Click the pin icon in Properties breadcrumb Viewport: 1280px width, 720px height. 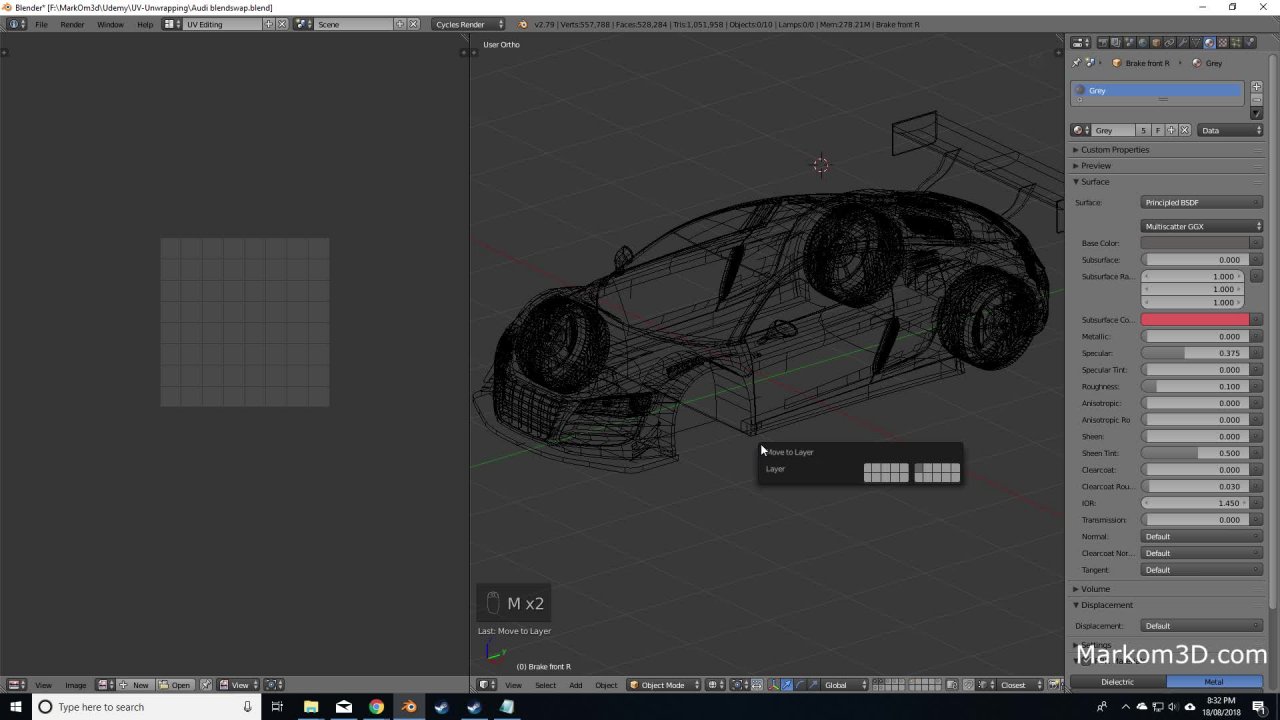(1075, 62)
